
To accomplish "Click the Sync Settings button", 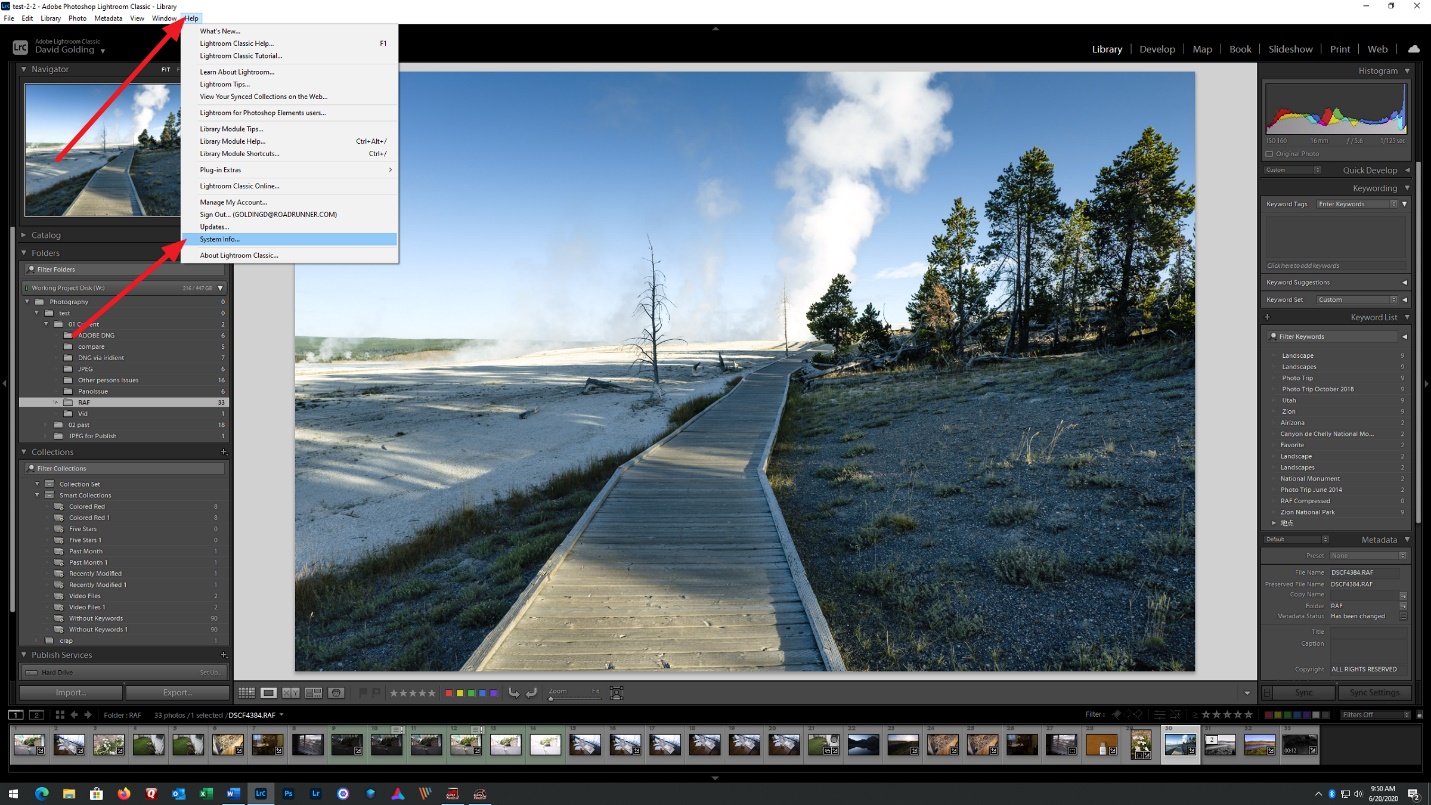I will [1374, 692].
